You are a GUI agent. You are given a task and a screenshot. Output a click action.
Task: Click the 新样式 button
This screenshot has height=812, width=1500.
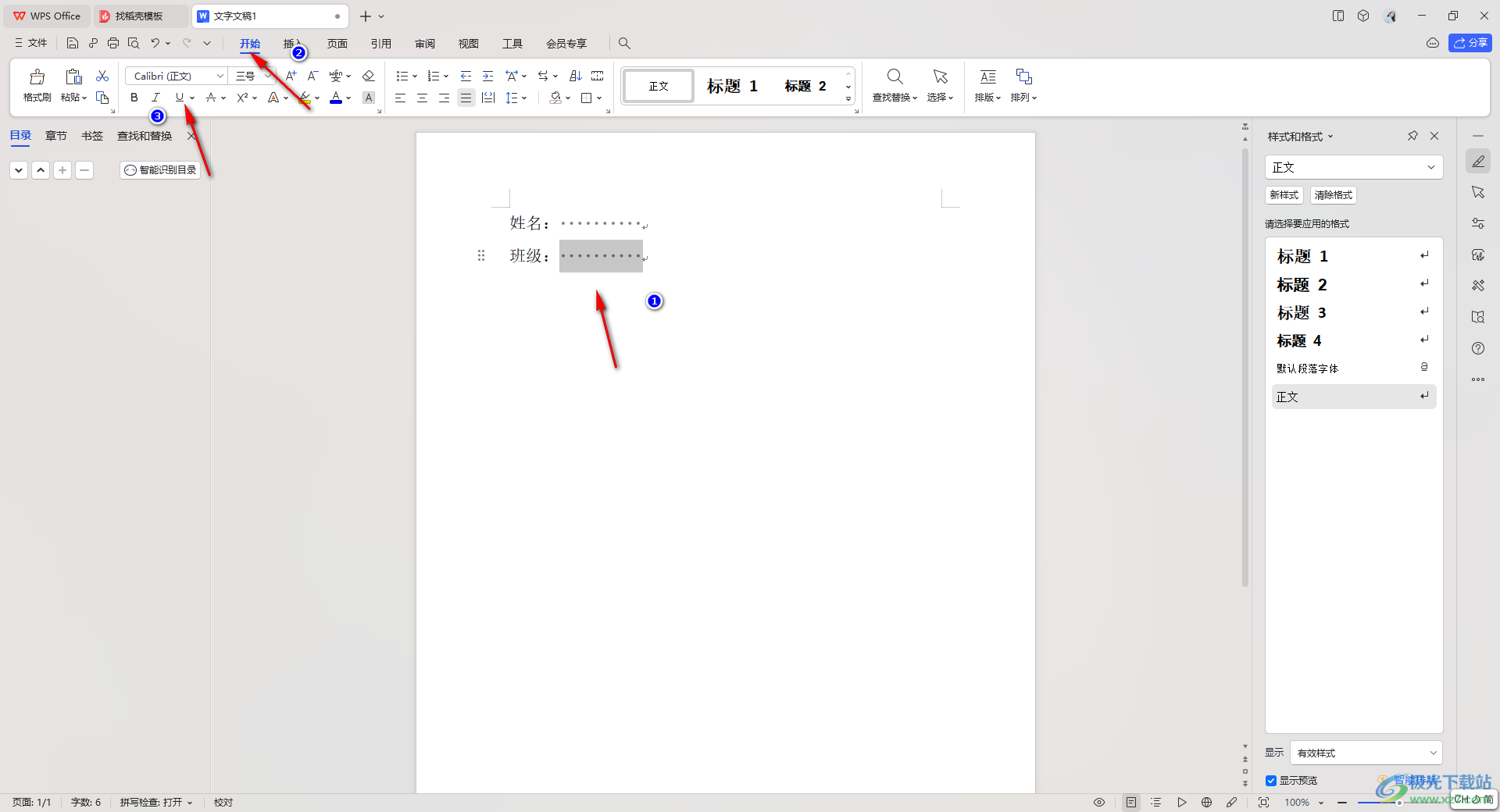[x=1284, y=195]
